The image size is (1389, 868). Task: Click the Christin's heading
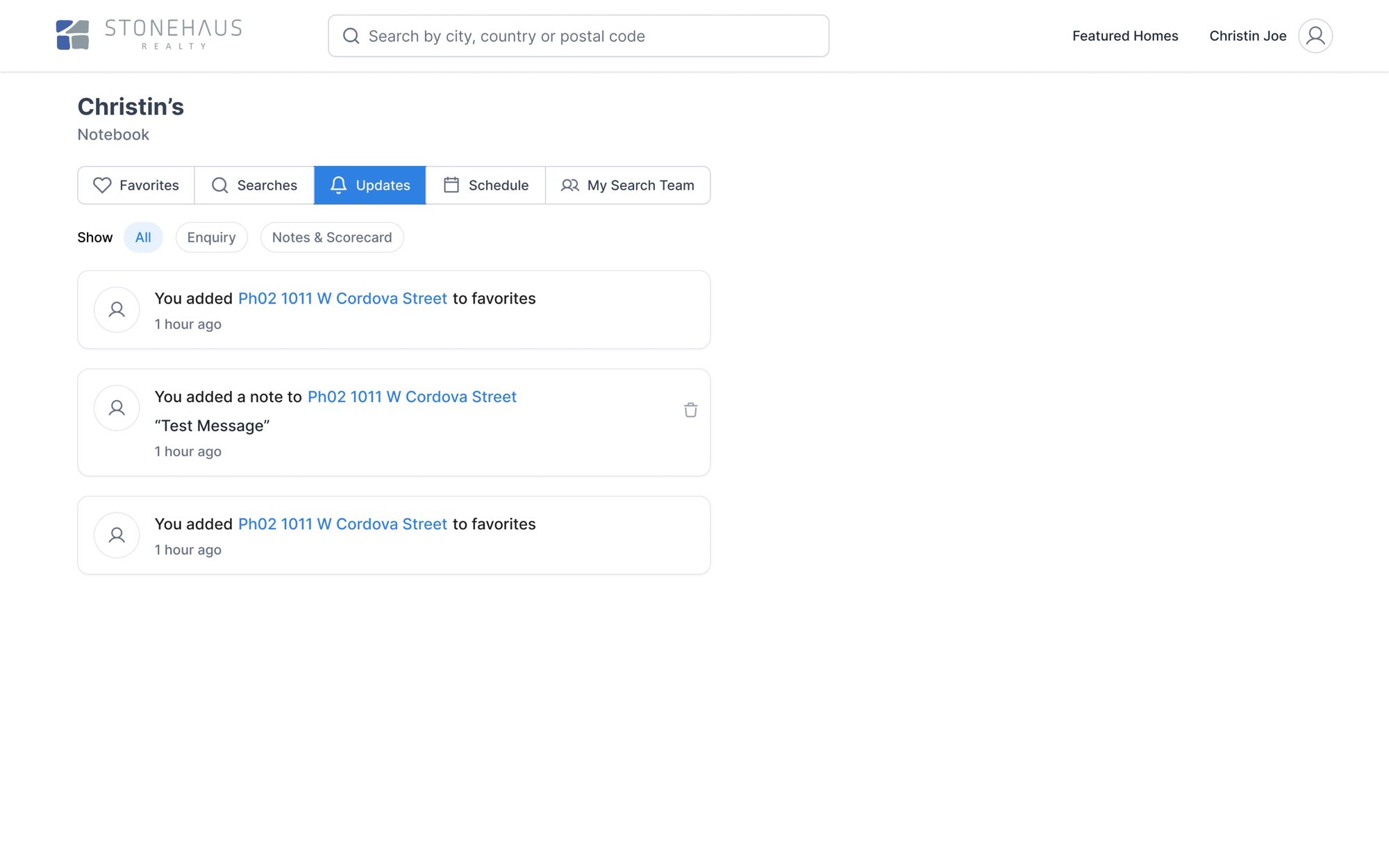131,107
